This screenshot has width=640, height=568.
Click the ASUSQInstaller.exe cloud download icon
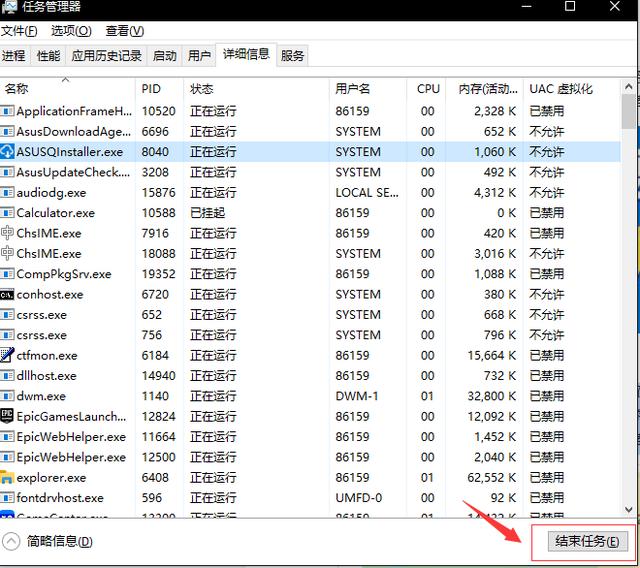tap(7, 152)
